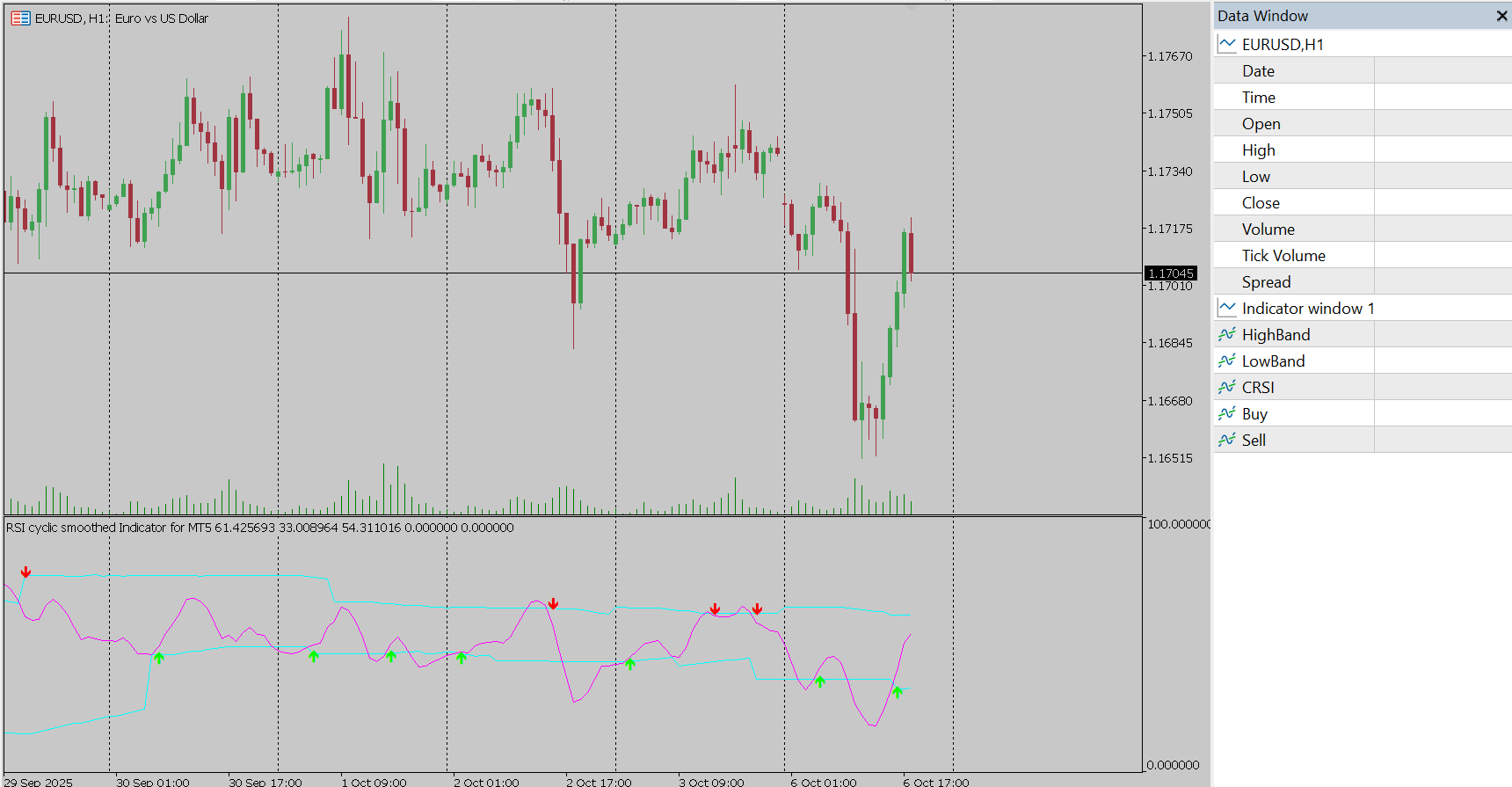Click the CRSI label
1512x787 pixels.
[x=1258, y=388]
